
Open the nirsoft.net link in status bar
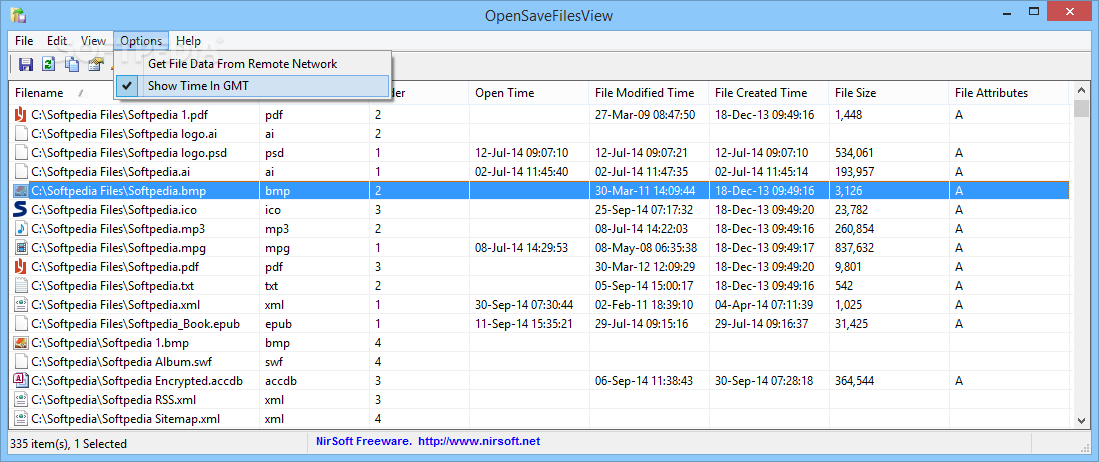[x=479, y=441]
